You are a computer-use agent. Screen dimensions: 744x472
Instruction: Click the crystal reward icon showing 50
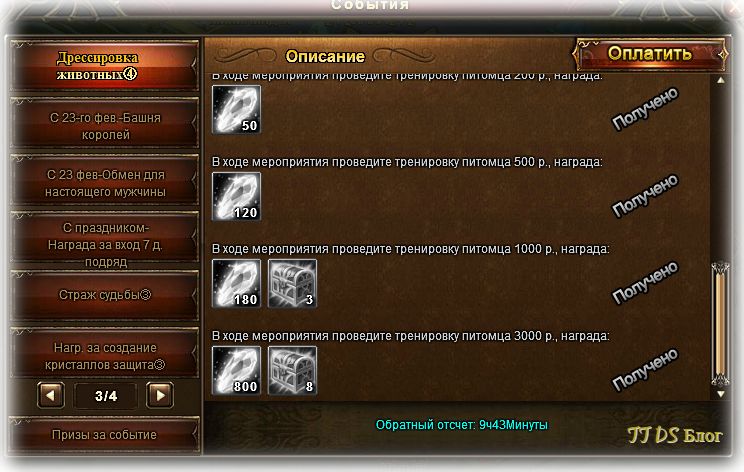pos(236,110)
